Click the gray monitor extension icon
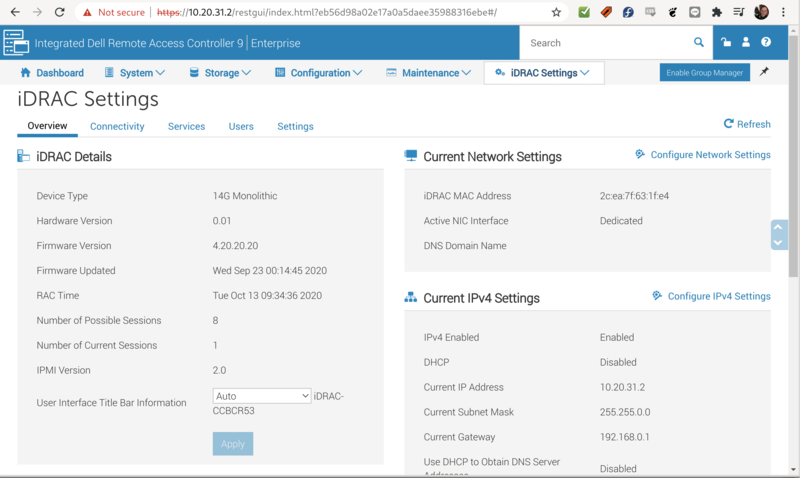This screenshot has height=478, width=800. (x=650, y=12)
